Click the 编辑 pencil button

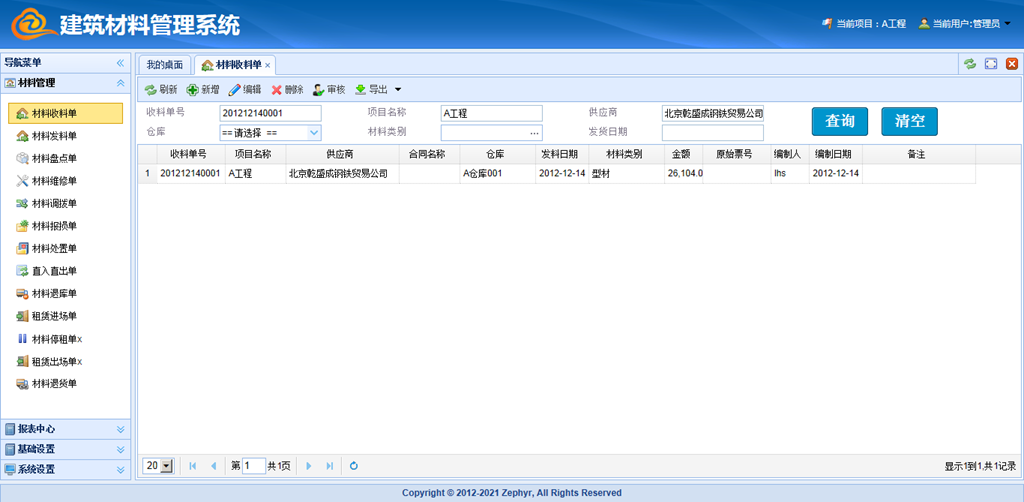(x=245, y=89)
